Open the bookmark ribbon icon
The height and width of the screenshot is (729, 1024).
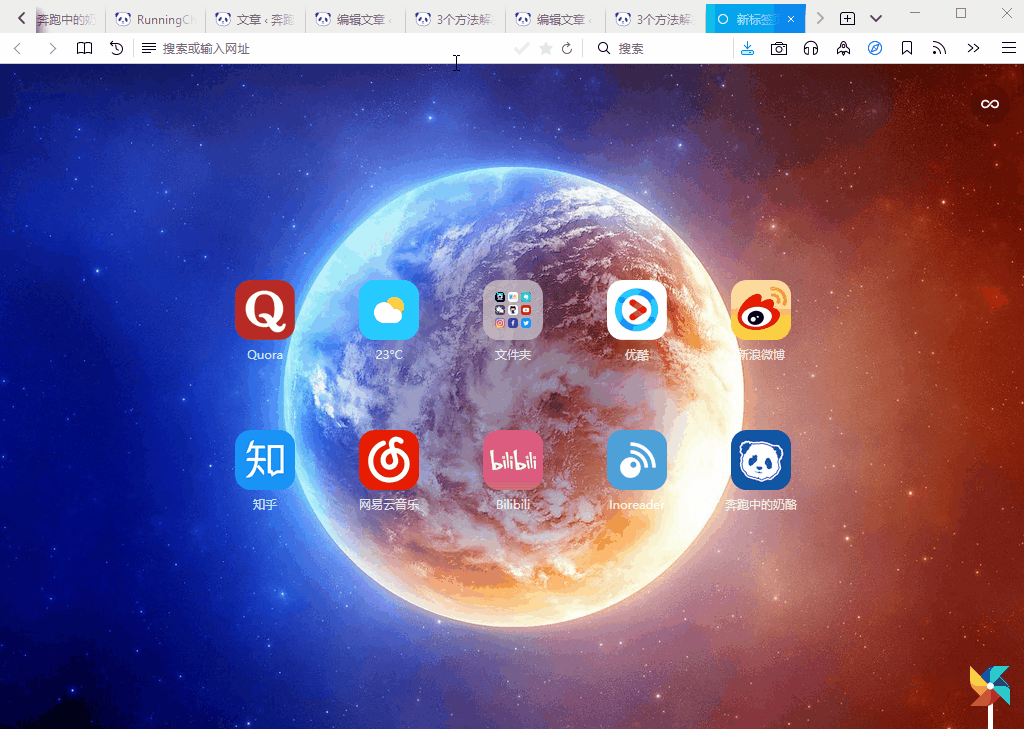(x=907, y=48)
